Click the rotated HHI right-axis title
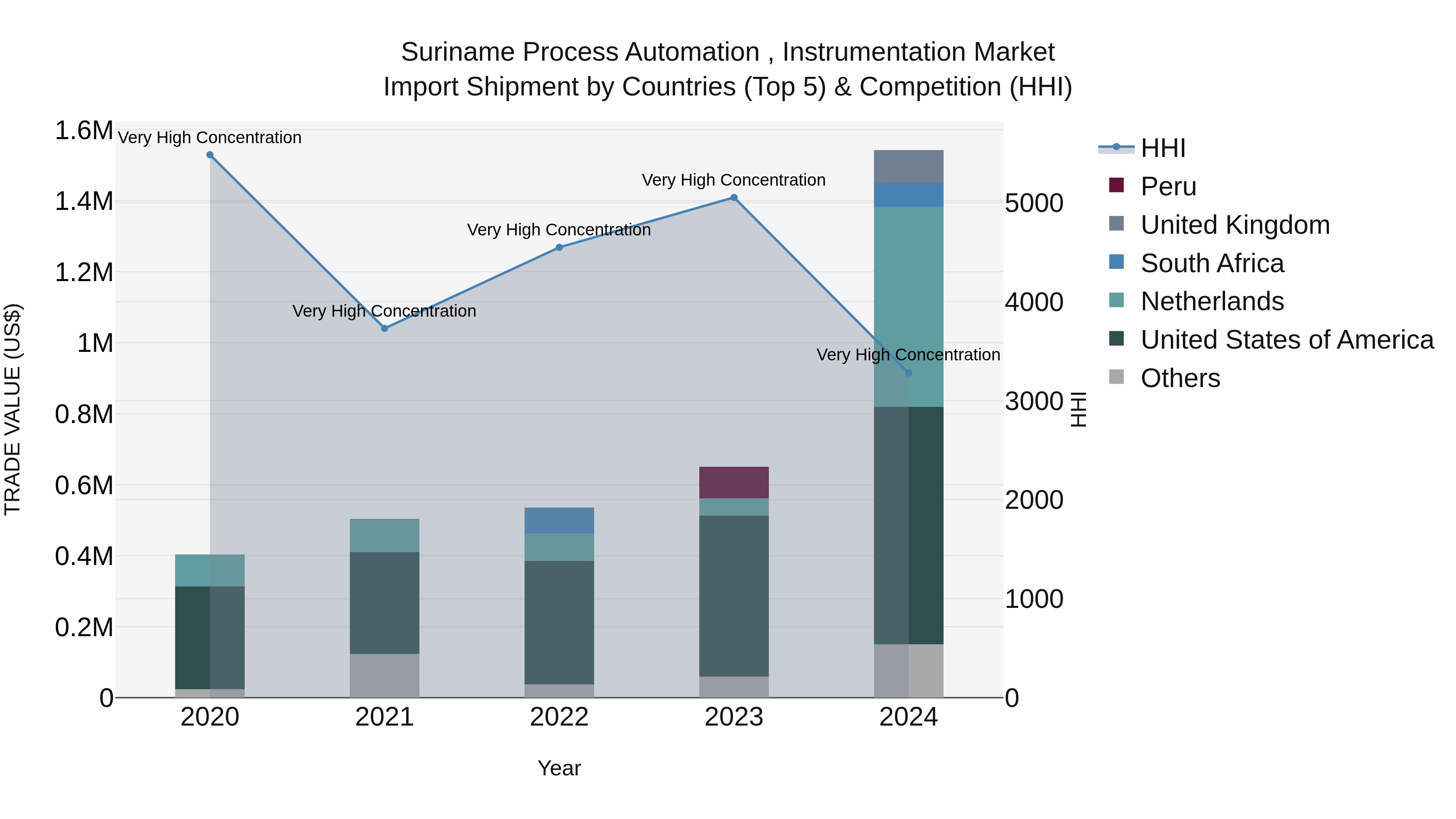Viewport: 1456px width, 819px height. click(1079, 409)
